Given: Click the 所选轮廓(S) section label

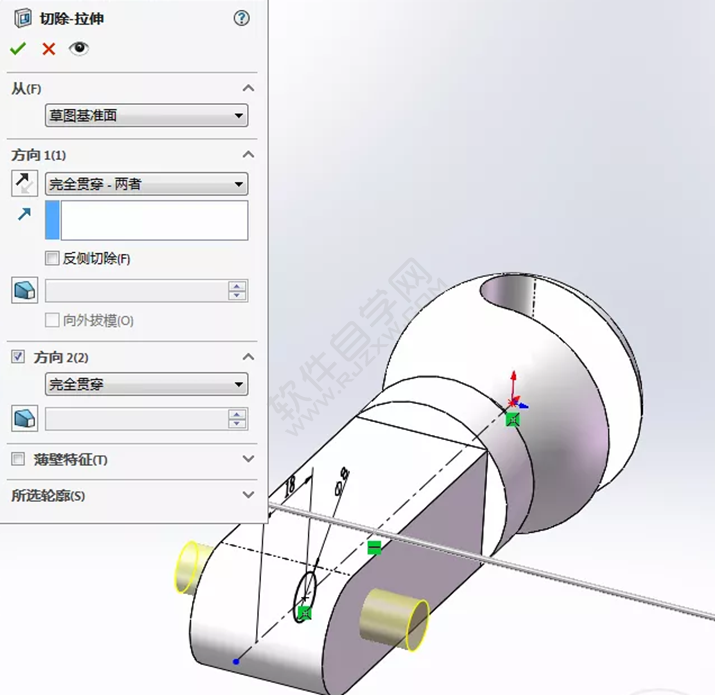Looking at the screenshot, I should tap(48, 496).
